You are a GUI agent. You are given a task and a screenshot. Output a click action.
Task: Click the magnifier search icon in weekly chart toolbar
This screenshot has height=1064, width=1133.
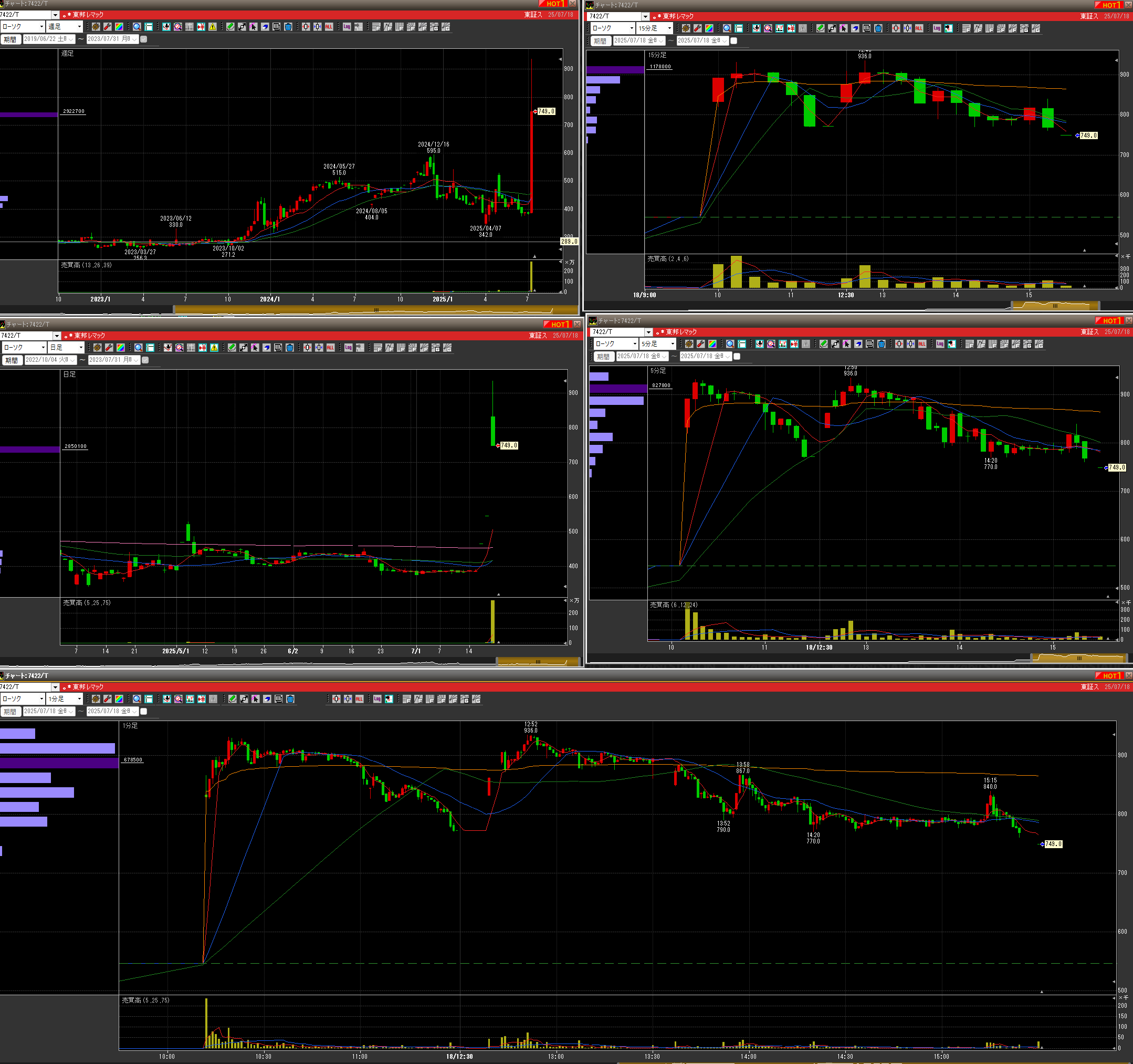click(137, 27)
